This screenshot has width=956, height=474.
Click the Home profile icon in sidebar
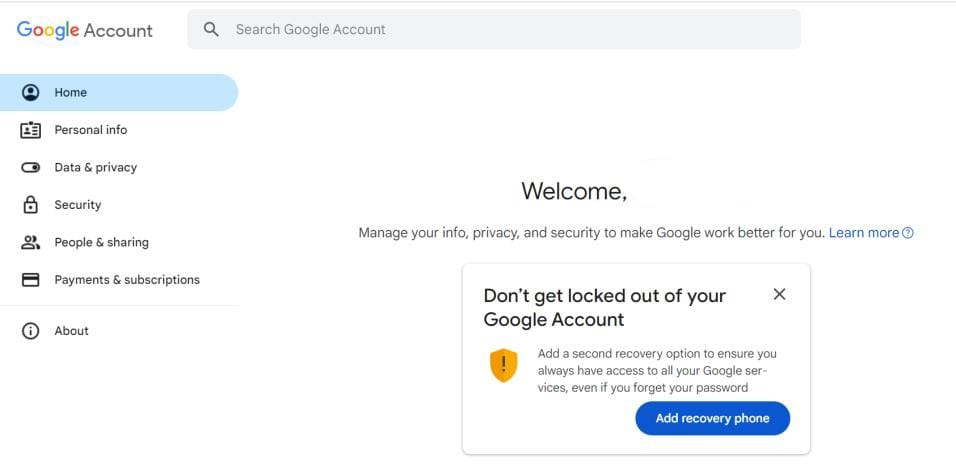tap(30, 93)
